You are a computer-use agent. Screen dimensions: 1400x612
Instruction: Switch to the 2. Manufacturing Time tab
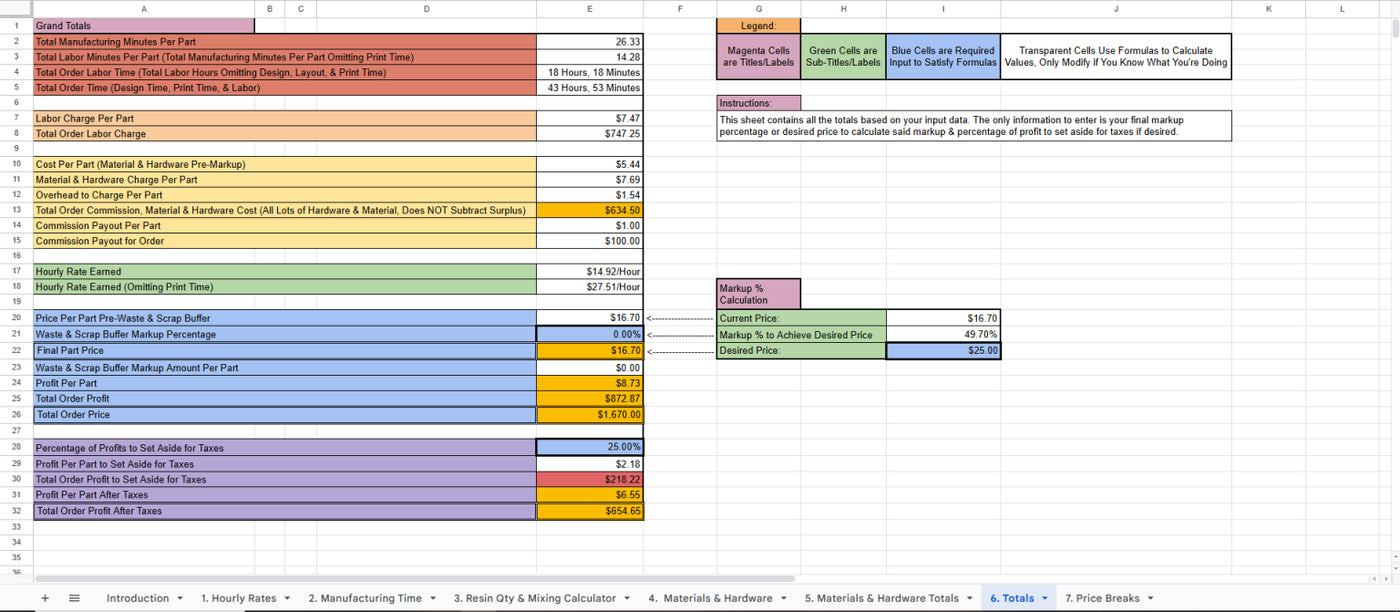(x=364, y=598)
